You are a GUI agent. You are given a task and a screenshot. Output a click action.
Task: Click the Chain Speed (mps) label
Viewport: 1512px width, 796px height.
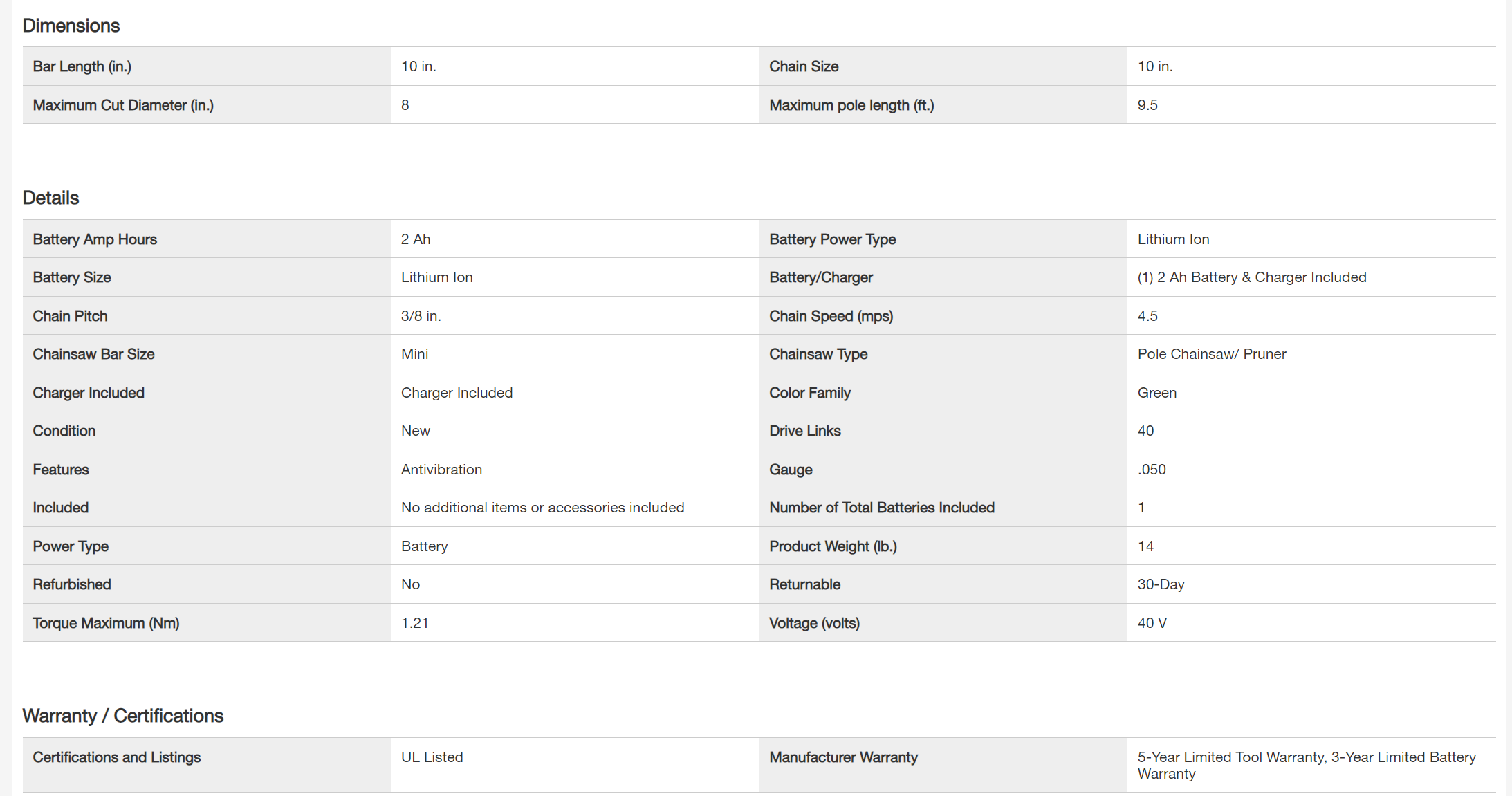pos(831,316)
